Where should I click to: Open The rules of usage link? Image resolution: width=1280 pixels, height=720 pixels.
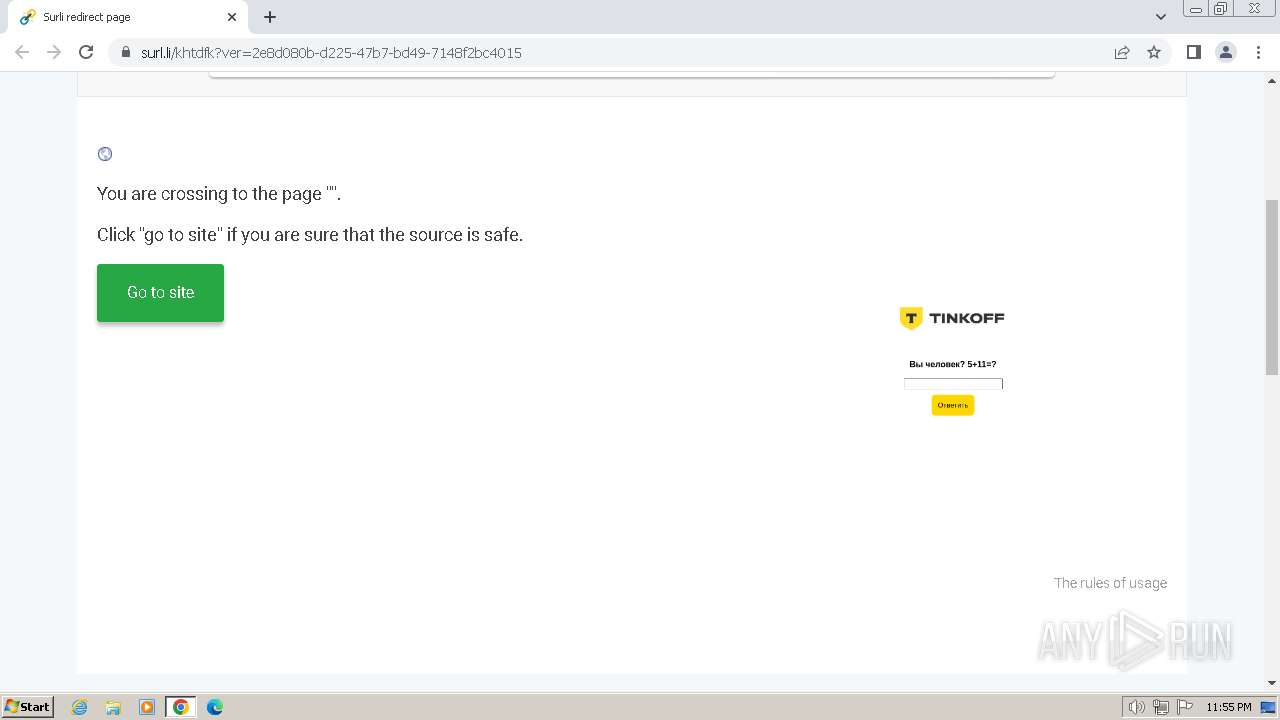(1110, 583)
